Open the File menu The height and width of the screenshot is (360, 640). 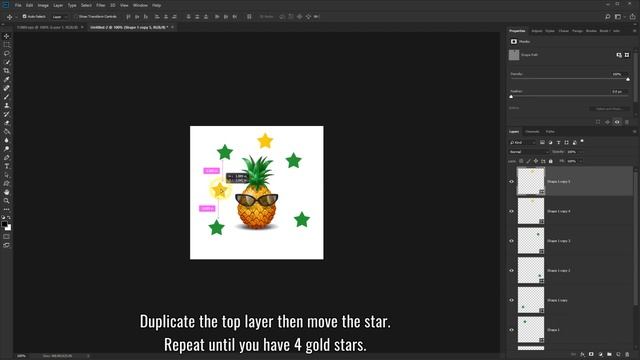click(x=18, y=5)
